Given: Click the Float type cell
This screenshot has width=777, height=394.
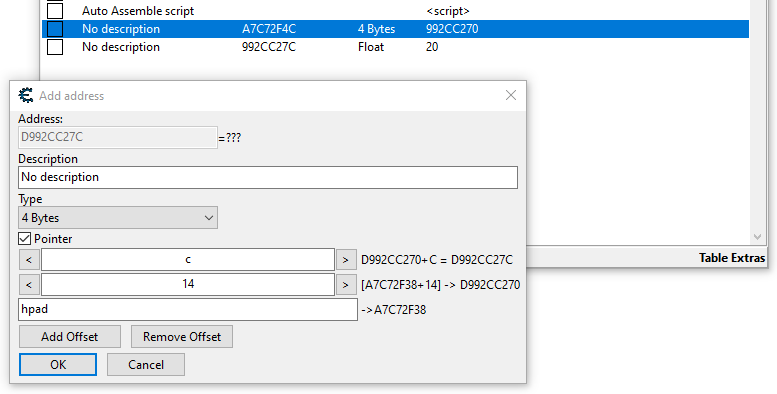Looking at the screenshot, I should pos(371,47).
